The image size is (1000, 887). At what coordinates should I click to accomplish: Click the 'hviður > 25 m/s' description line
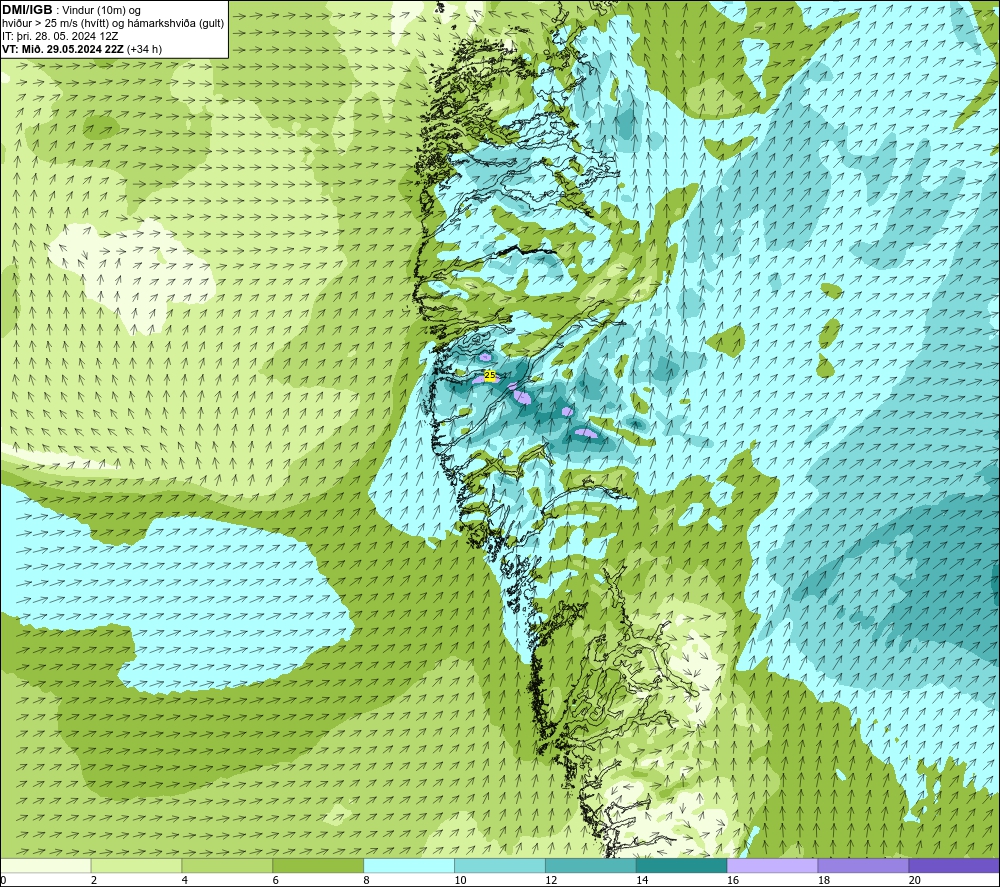(113, 24)
